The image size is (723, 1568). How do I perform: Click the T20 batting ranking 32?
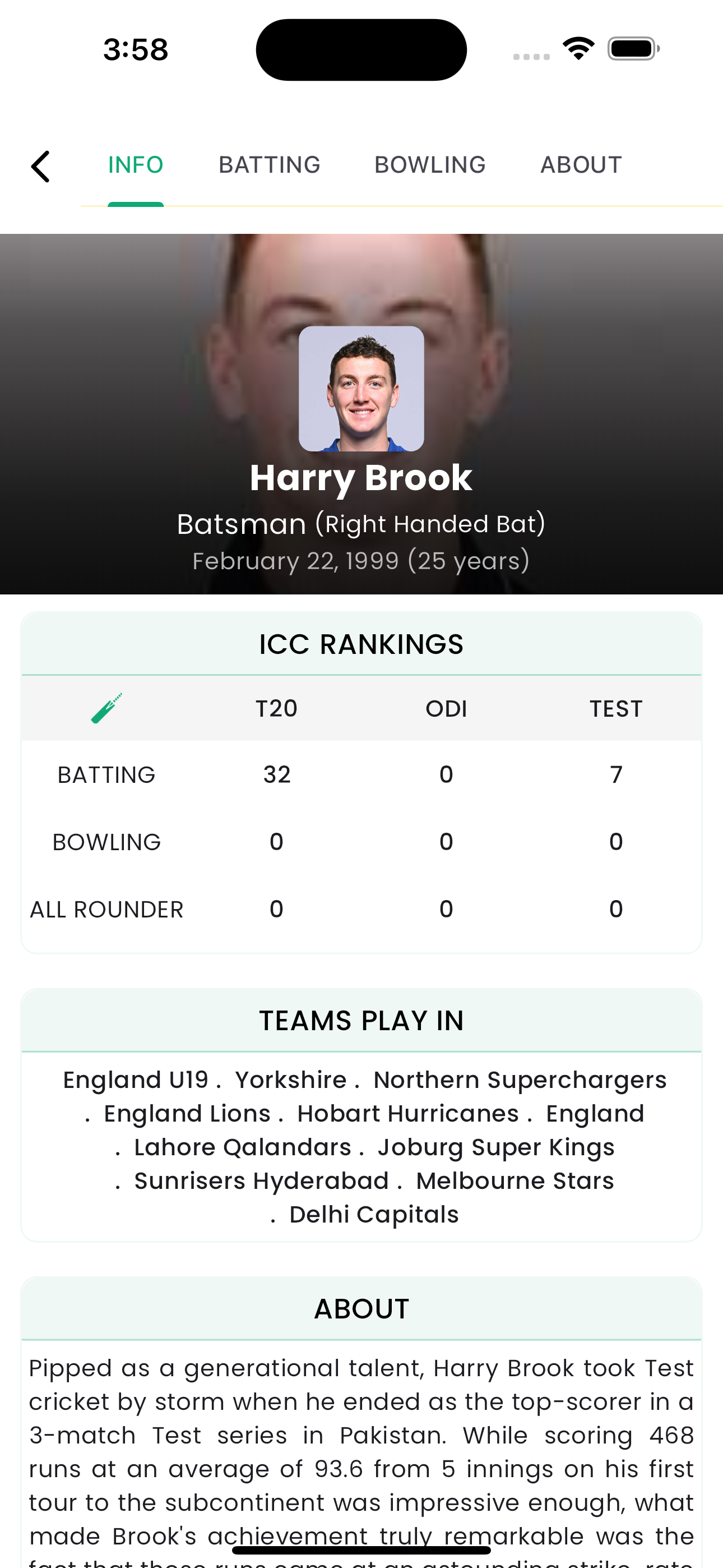276,774
